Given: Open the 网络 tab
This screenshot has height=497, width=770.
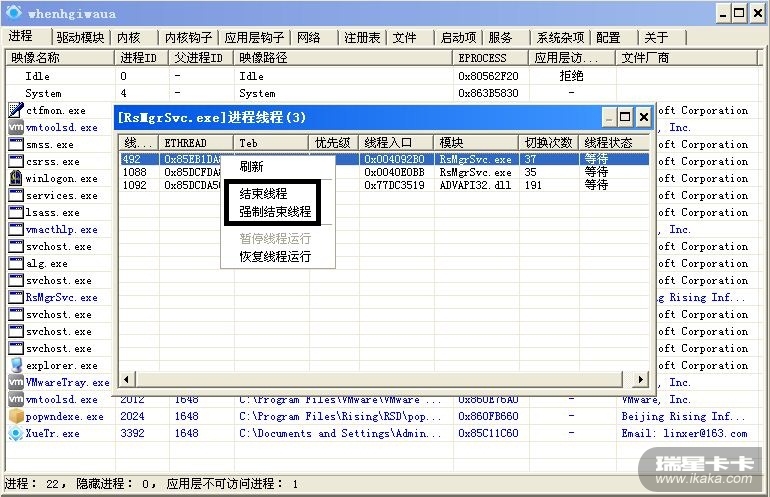Looking at the screenshot, I should pos(309,37).
